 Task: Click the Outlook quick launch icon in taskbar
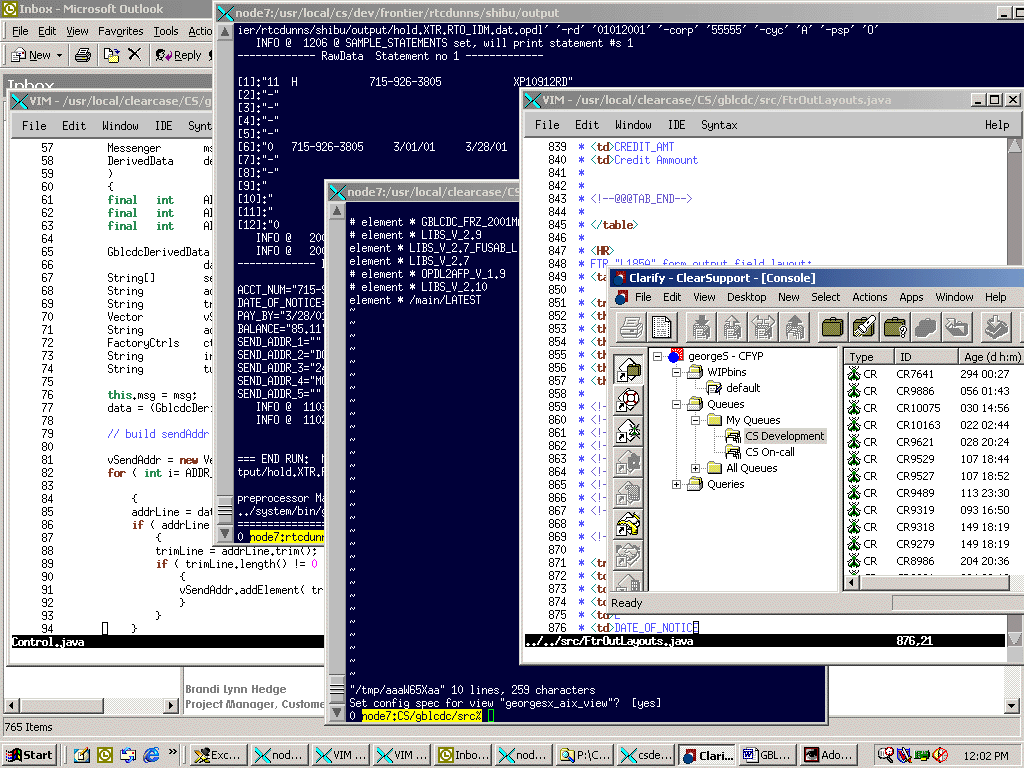pyautogui.click(x=104, y=755)
